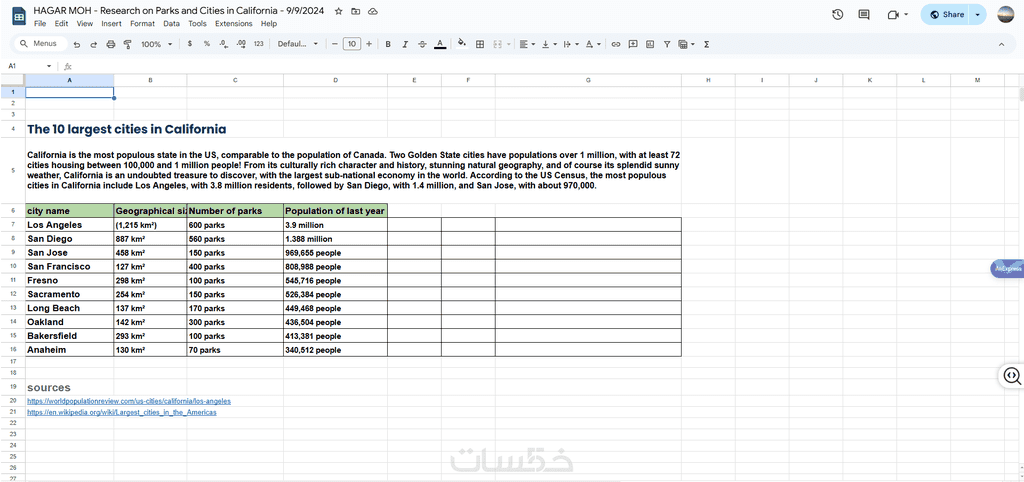Select the Los Angeles cell
The height and width of the screenshot is (482, 1024).
[x=70, y=225]
